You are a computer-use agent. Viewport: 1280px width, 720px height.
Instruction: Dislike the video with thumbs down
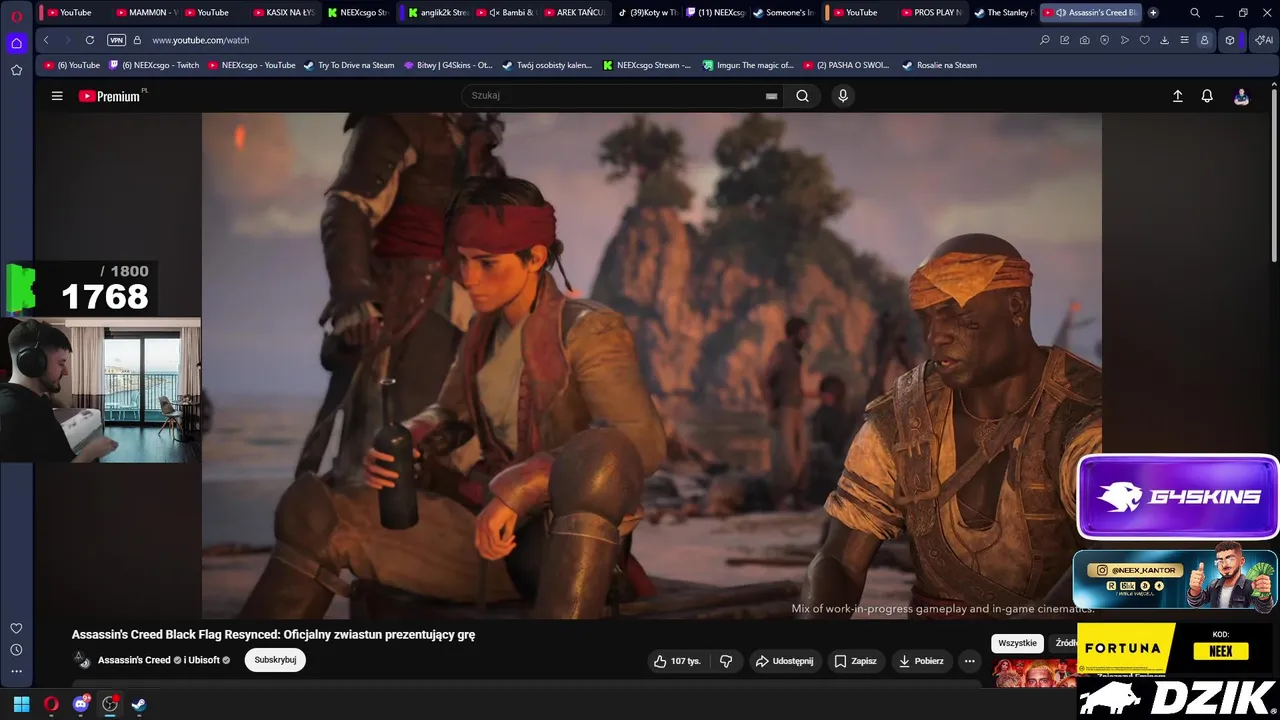(726, 661)
